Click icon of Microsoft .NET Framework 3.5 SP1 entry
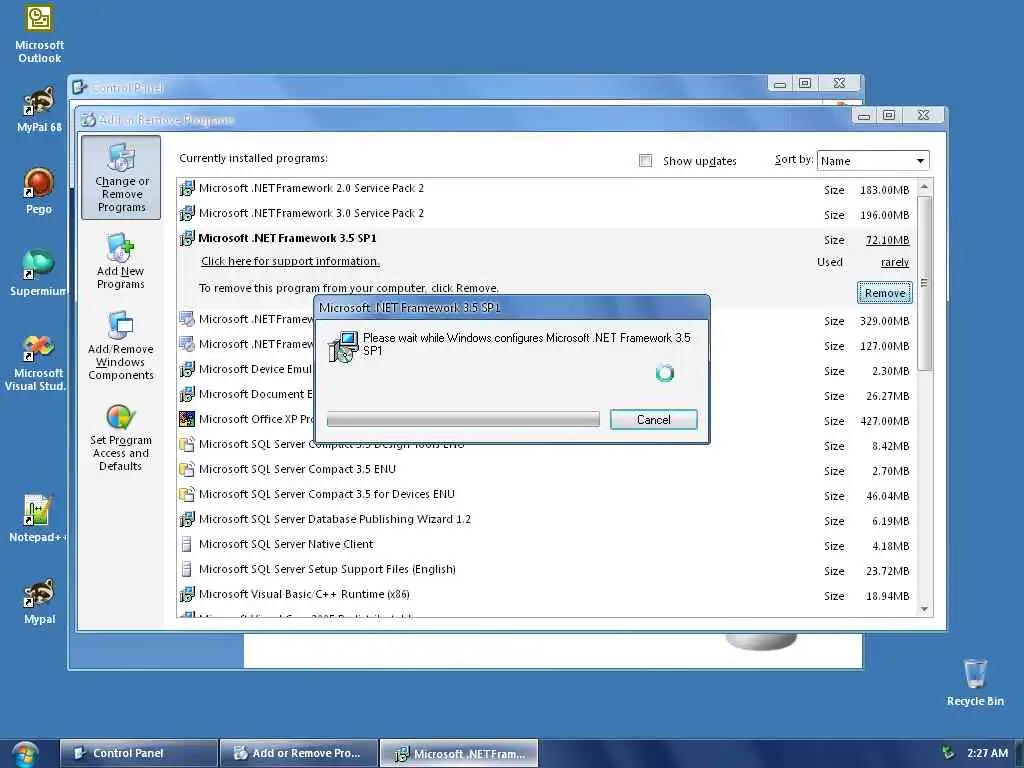The image size is (1024, 768). click(187, 238)
